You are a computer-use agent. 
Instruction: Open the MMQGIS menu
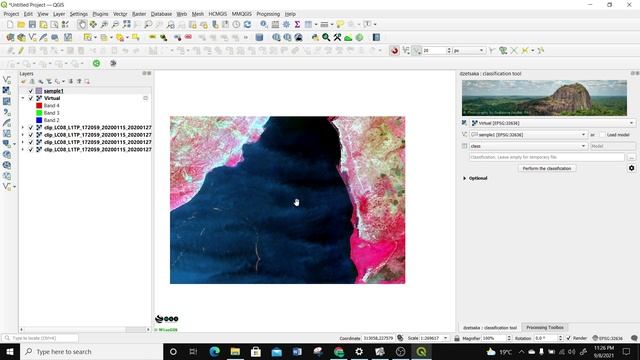click(x=242, y=14)
